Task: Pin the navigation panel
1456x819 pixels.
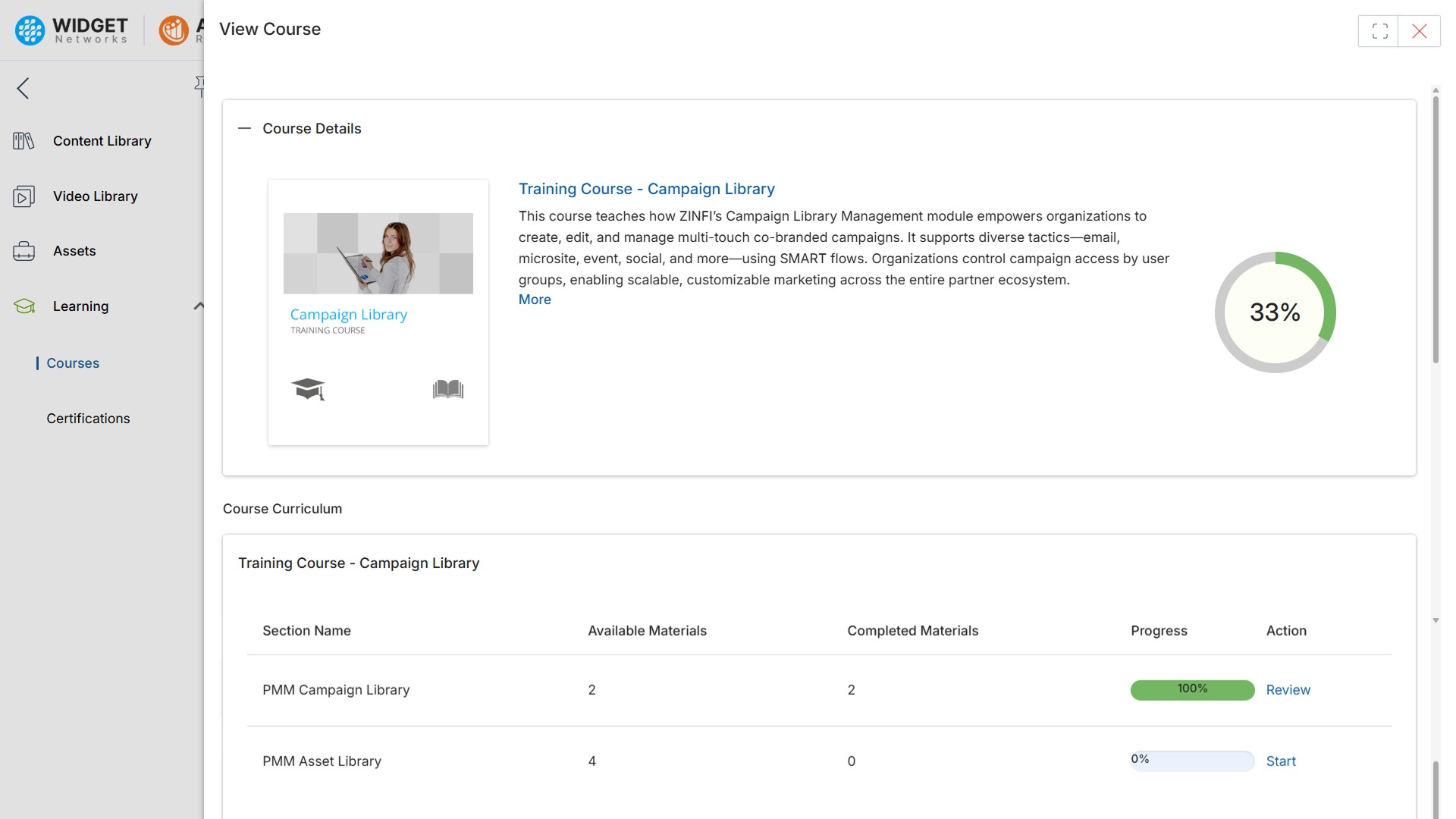Action: point(200,85)
